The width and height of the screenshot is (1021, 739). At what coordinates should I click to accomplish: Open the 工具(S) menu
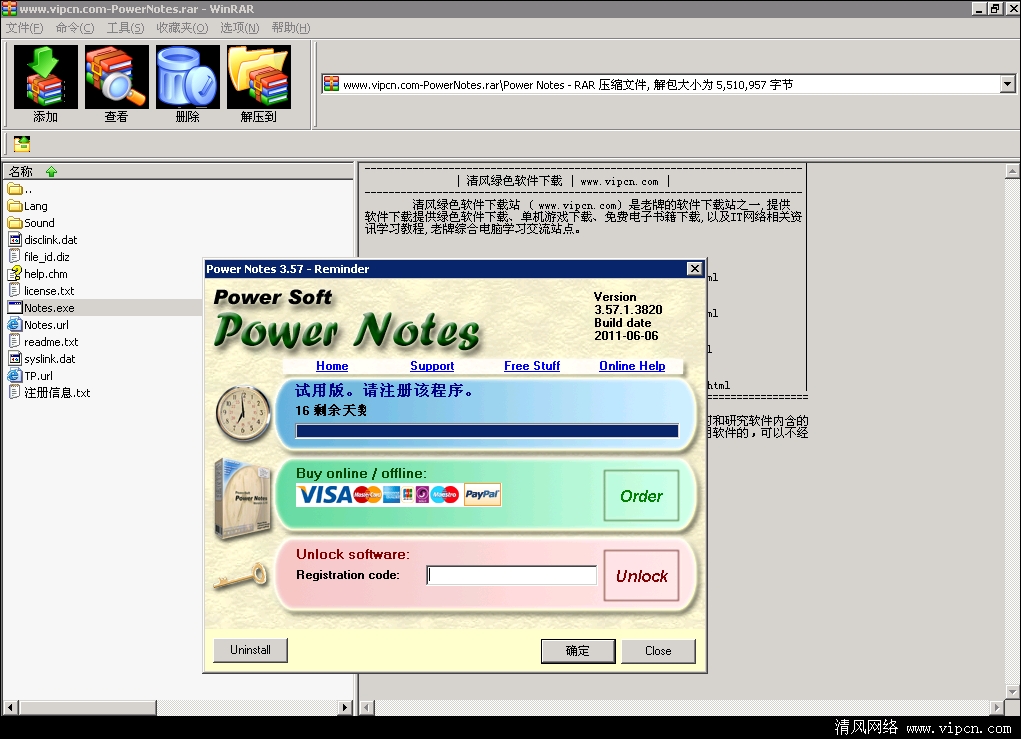tap(125, 27)
